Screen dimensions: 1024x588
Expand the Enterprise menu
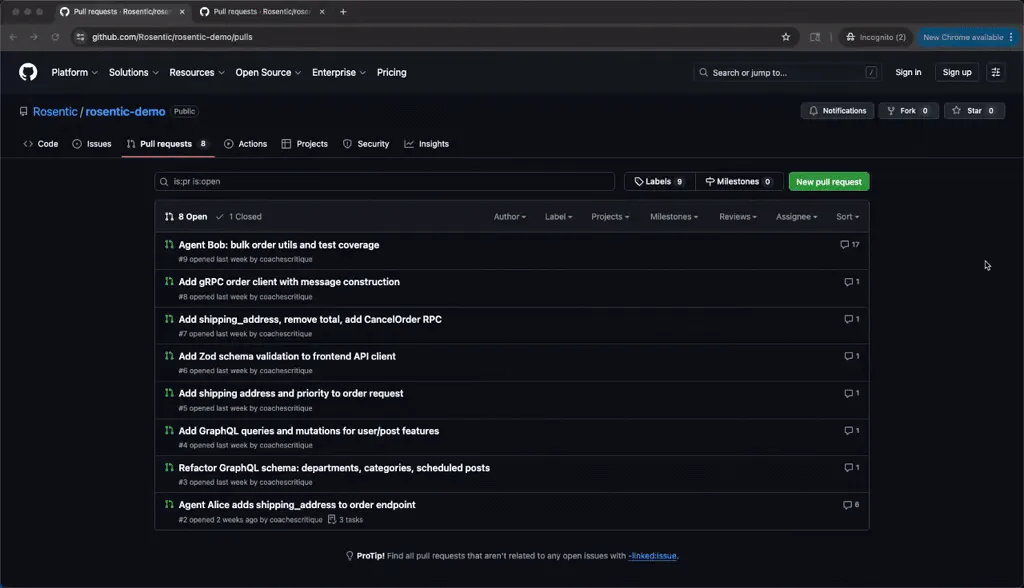tap(338, 73)
